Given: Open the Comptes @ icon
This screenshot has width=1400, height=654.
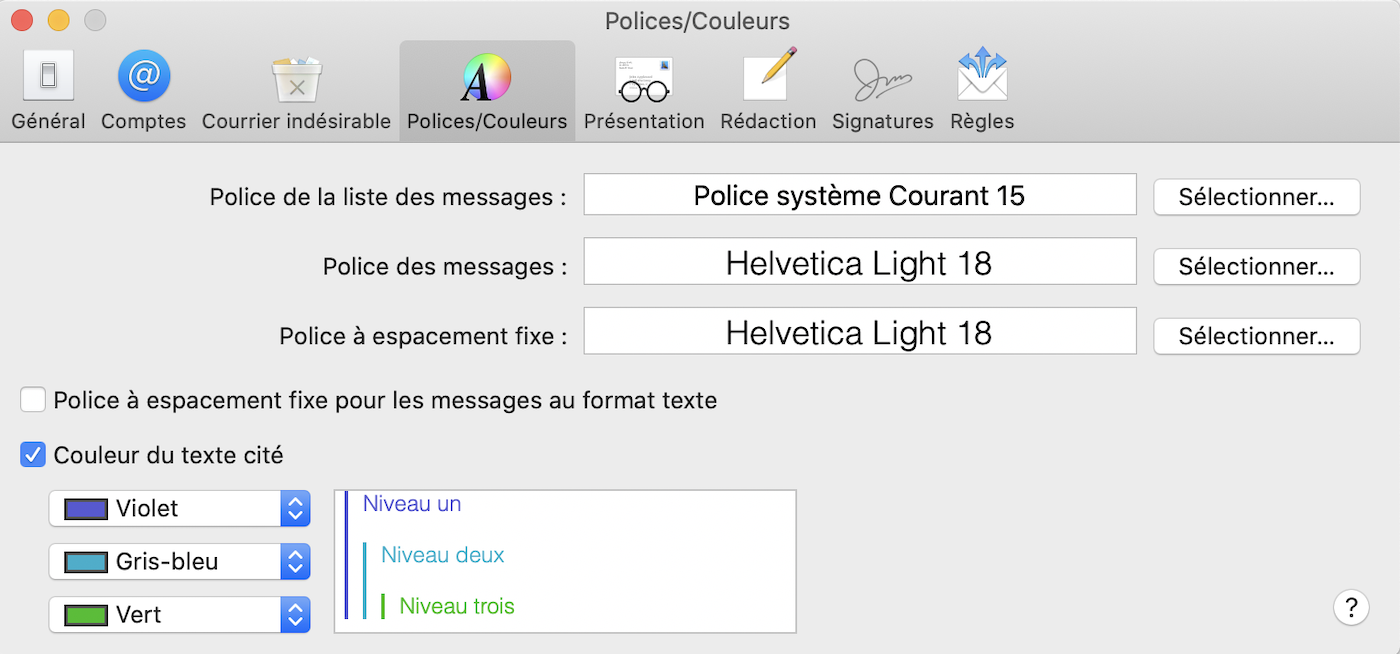Looking at the screenshot, I should pos(143,78).
